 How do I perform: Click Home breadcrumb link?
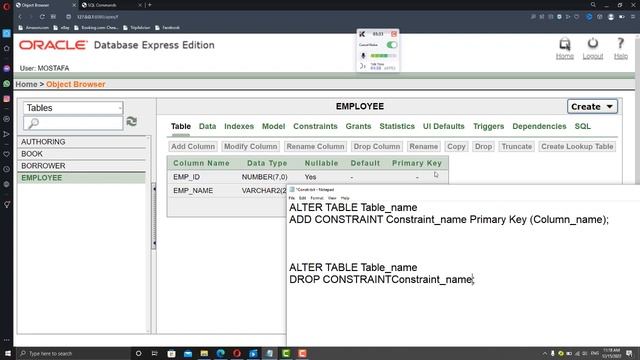[x=26, y=84]
